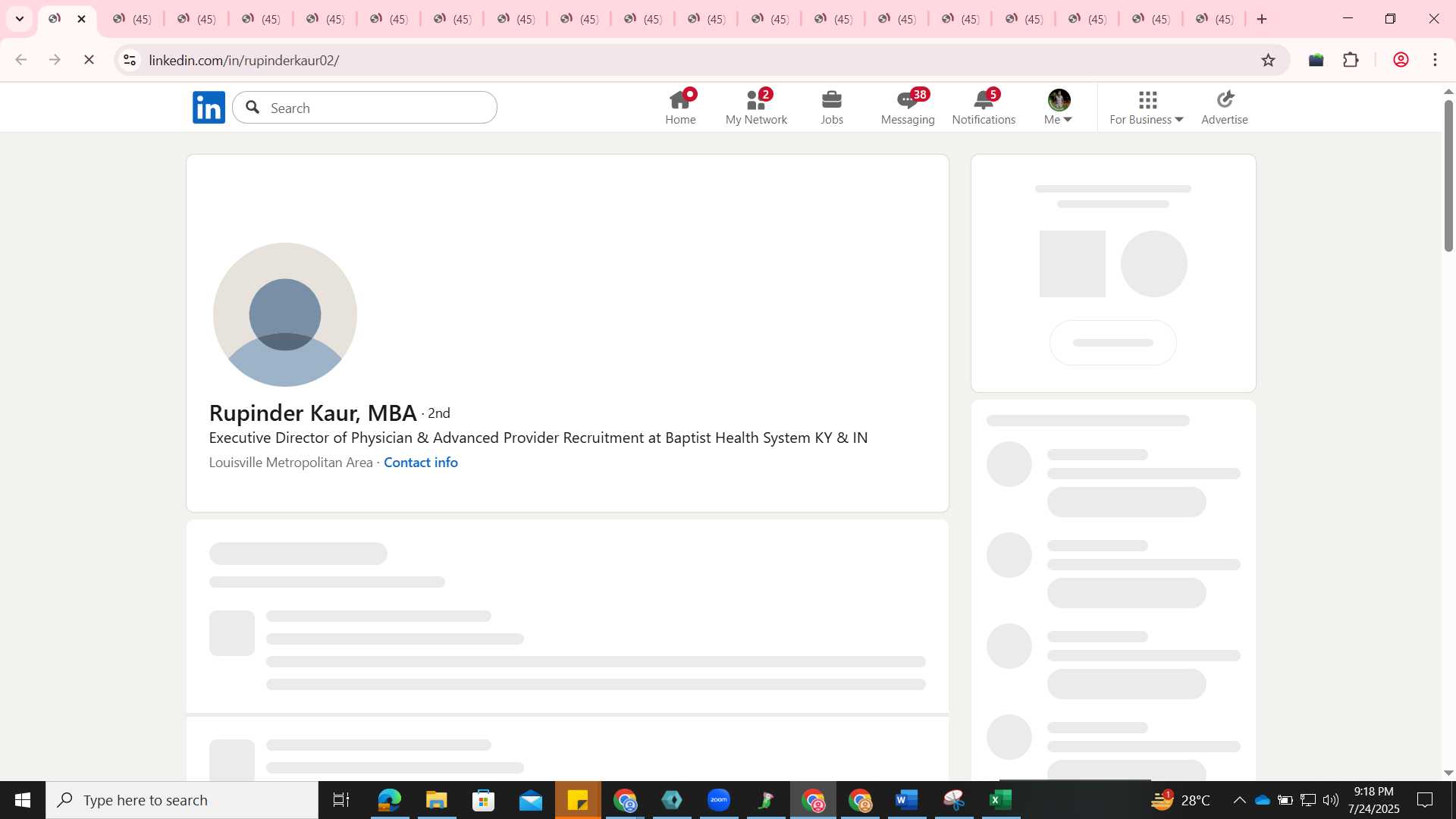Open Microsoft Word from taskbar
Screen dimensions: 1456x819
click(907, 800)
